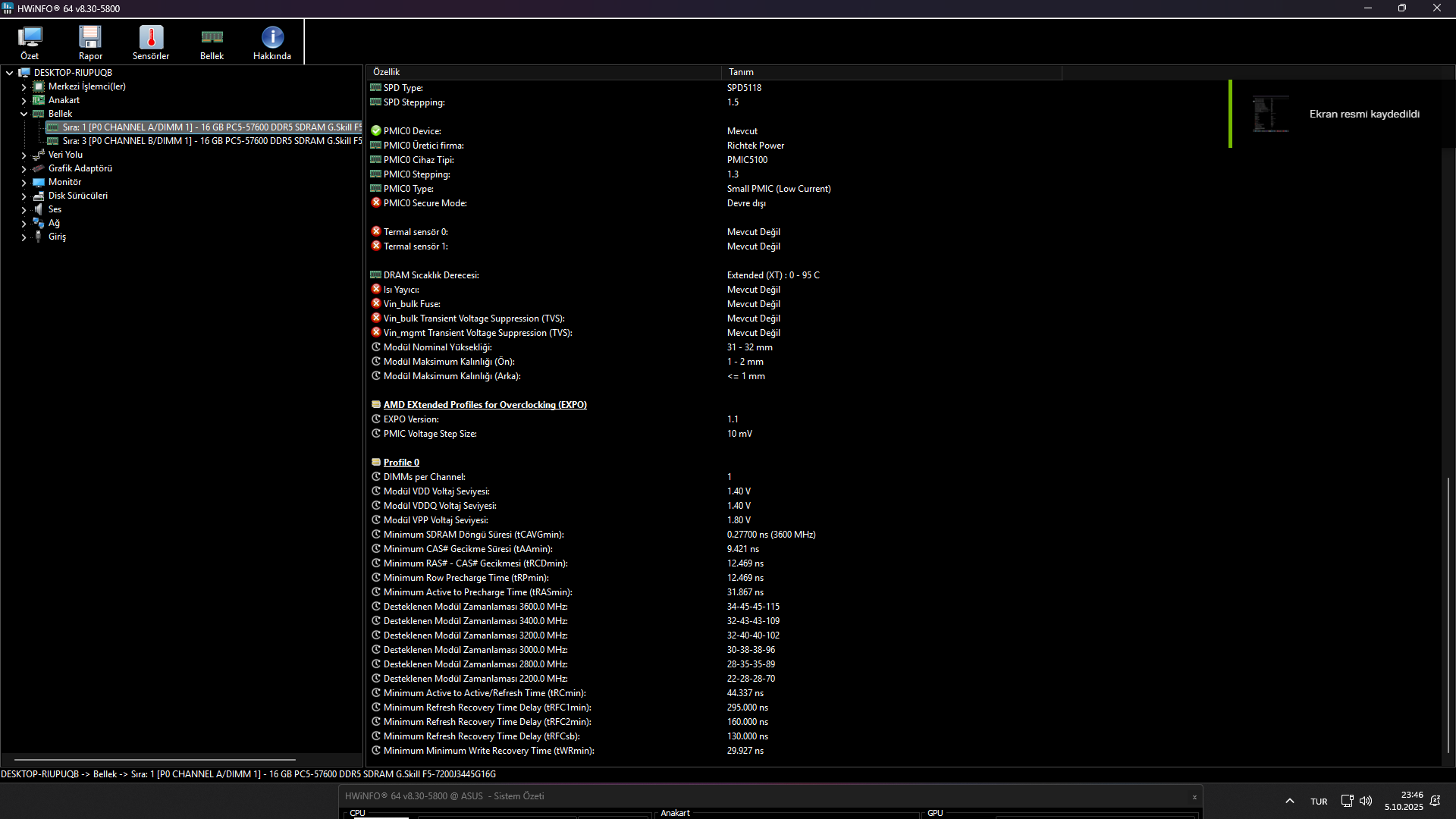Expand the Grafik Adaptörü node

coord(24,169)
